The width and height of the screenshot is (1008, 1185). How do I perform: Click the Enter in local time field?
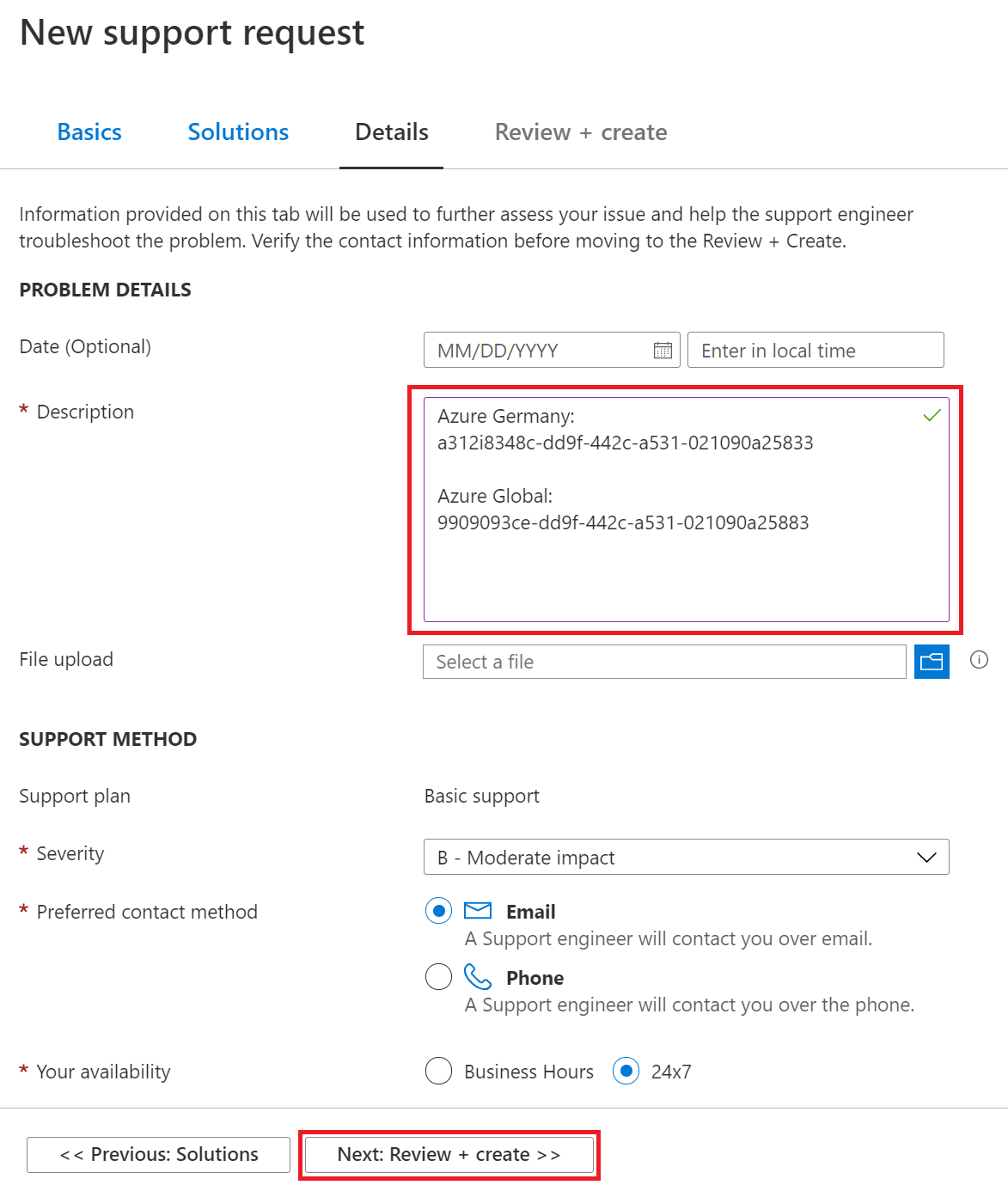coord(815,350)
